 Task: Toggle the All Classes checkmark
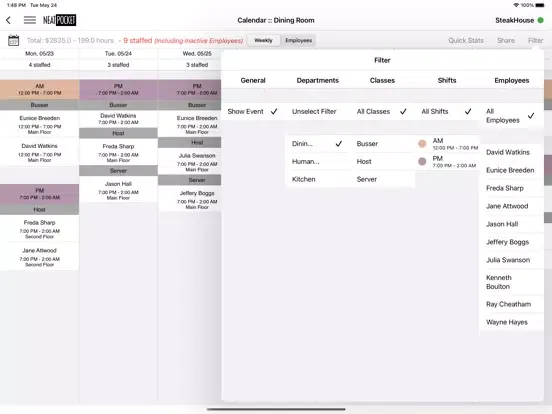click(x=403, y=112)
